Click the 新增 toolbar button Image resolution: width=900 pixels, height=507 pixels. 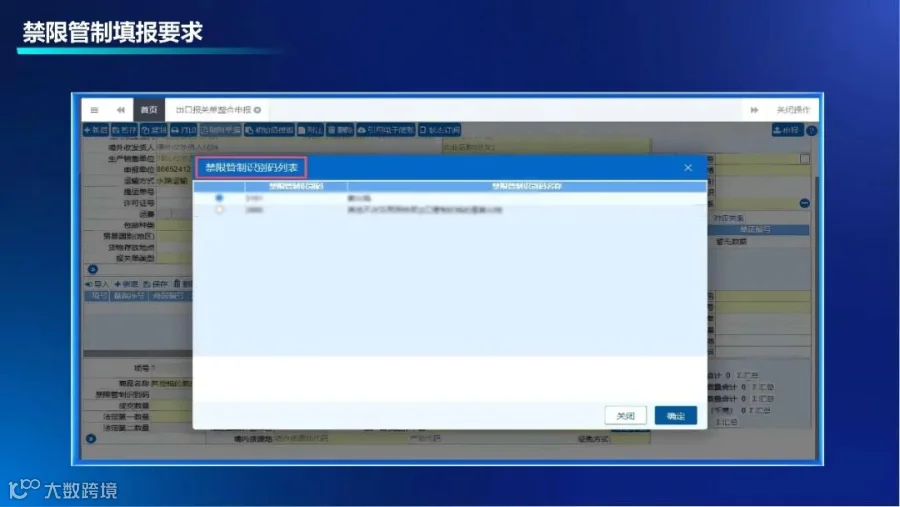point(96,130)
